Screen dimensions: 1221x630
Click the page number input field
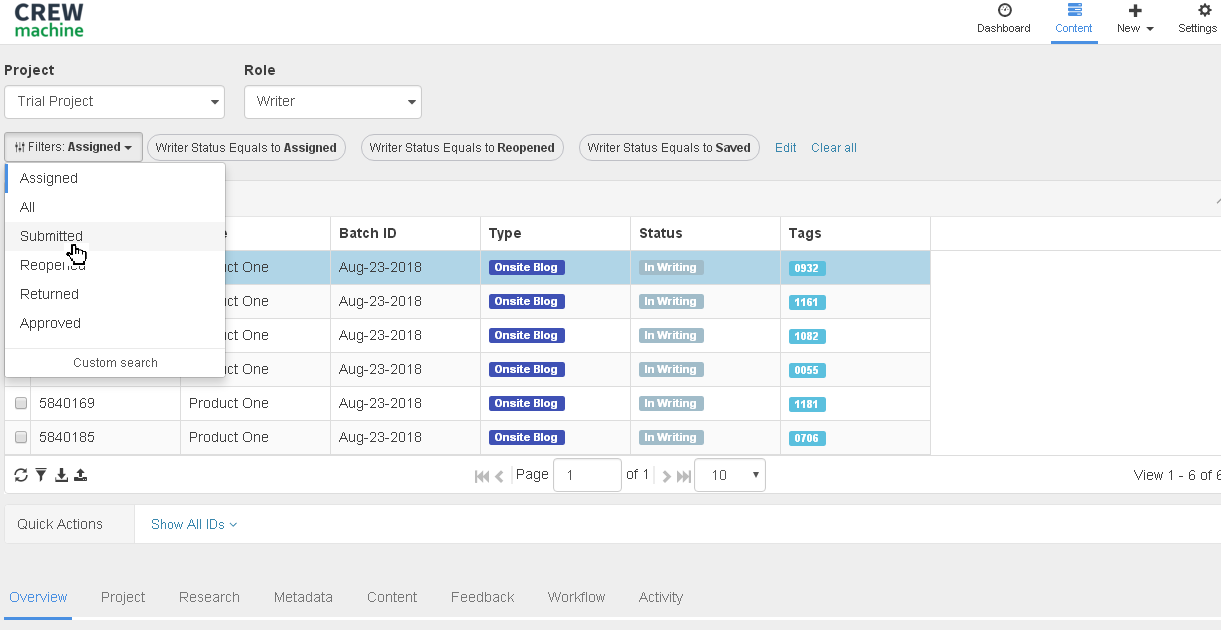pos(588,475)
